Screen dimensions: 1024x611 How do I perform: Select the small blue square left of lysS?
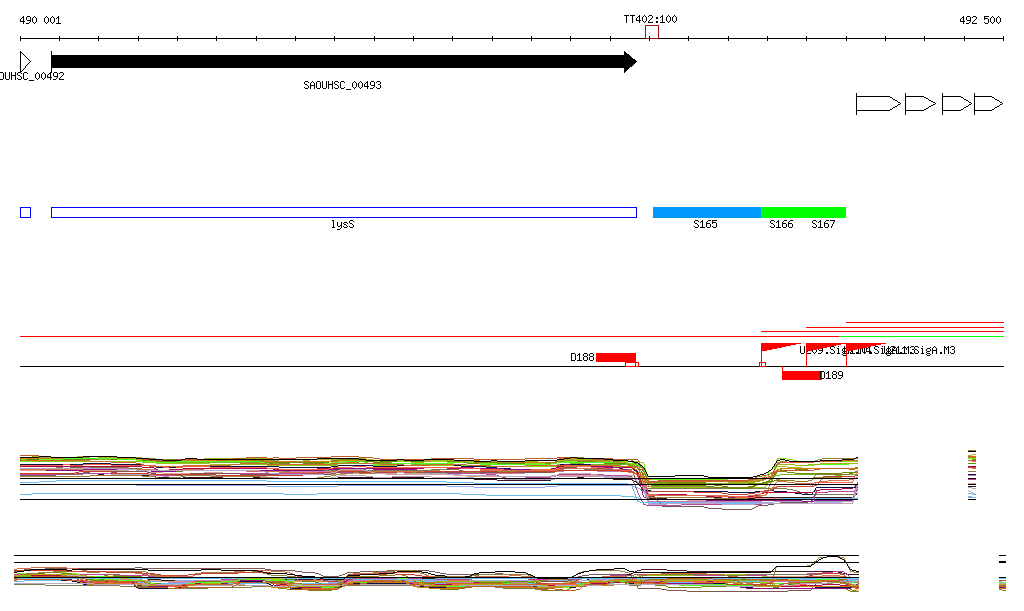pyautogui.click(x=26, y=212)
